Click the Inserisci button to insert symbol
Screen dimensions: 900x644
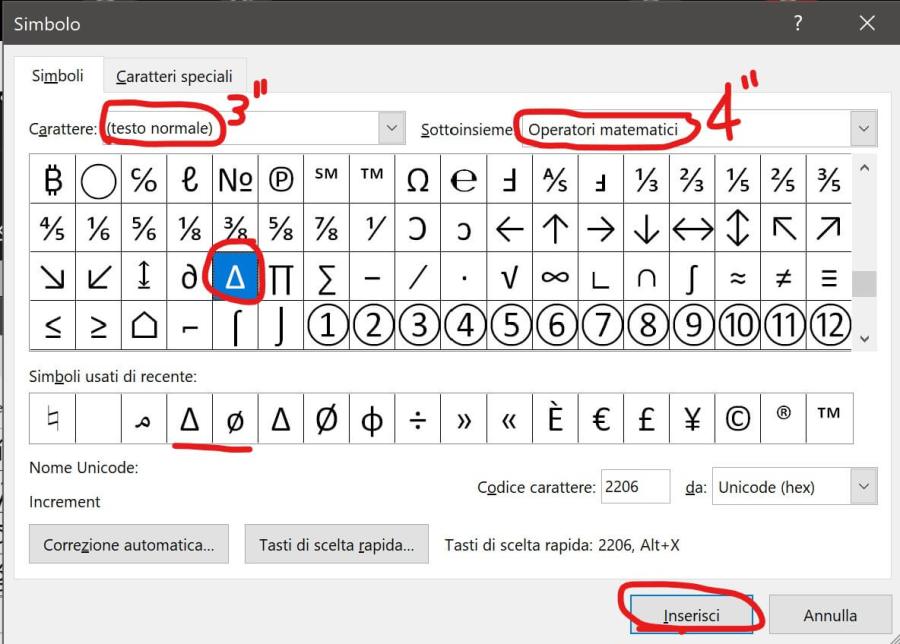coord(692,614)
